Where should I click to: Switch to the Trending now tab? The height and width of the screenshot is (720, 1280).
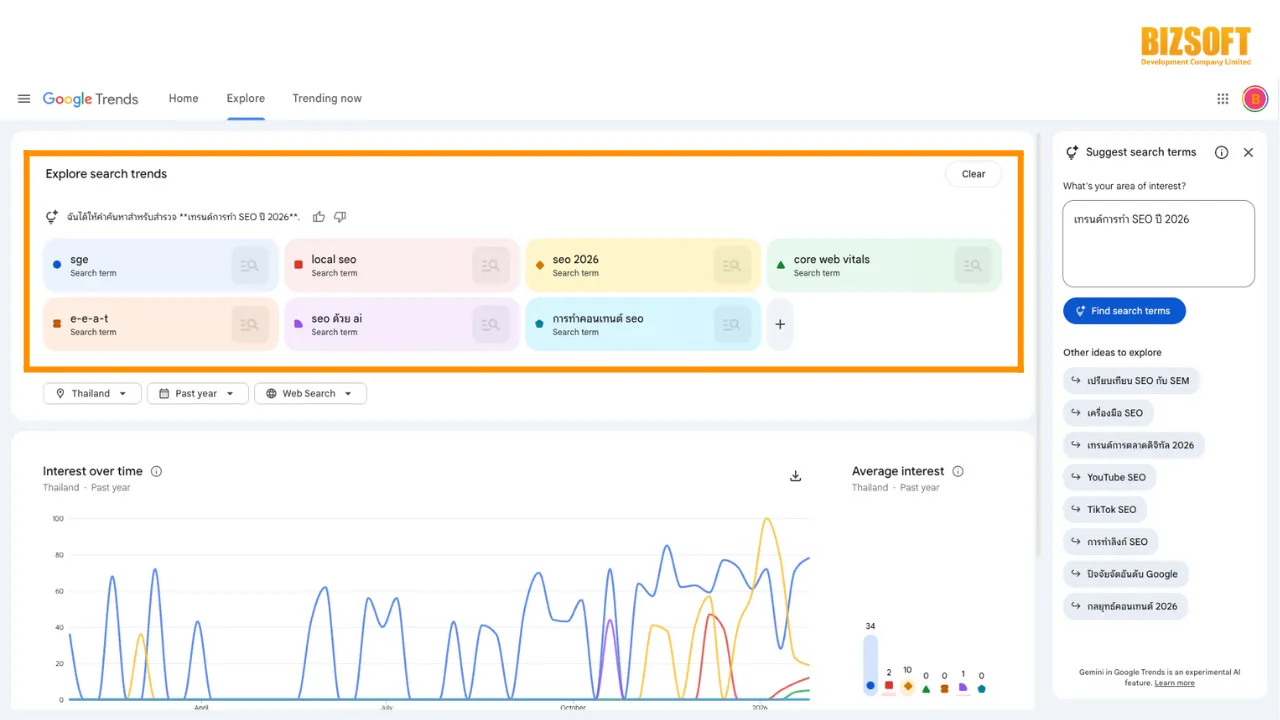tap(327, 98)
